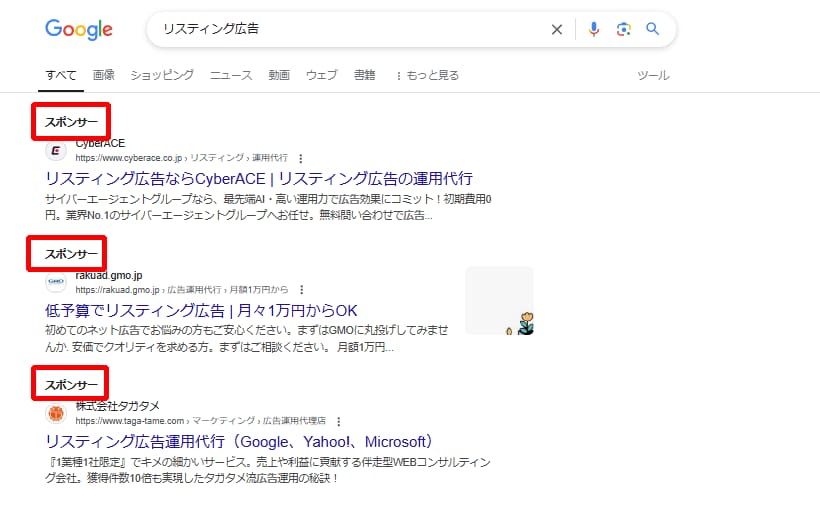This screenshot has width=820, height=505.
Task: Open the リスティング広告ならCyberACE result title
Action: (x=259, y=179)
